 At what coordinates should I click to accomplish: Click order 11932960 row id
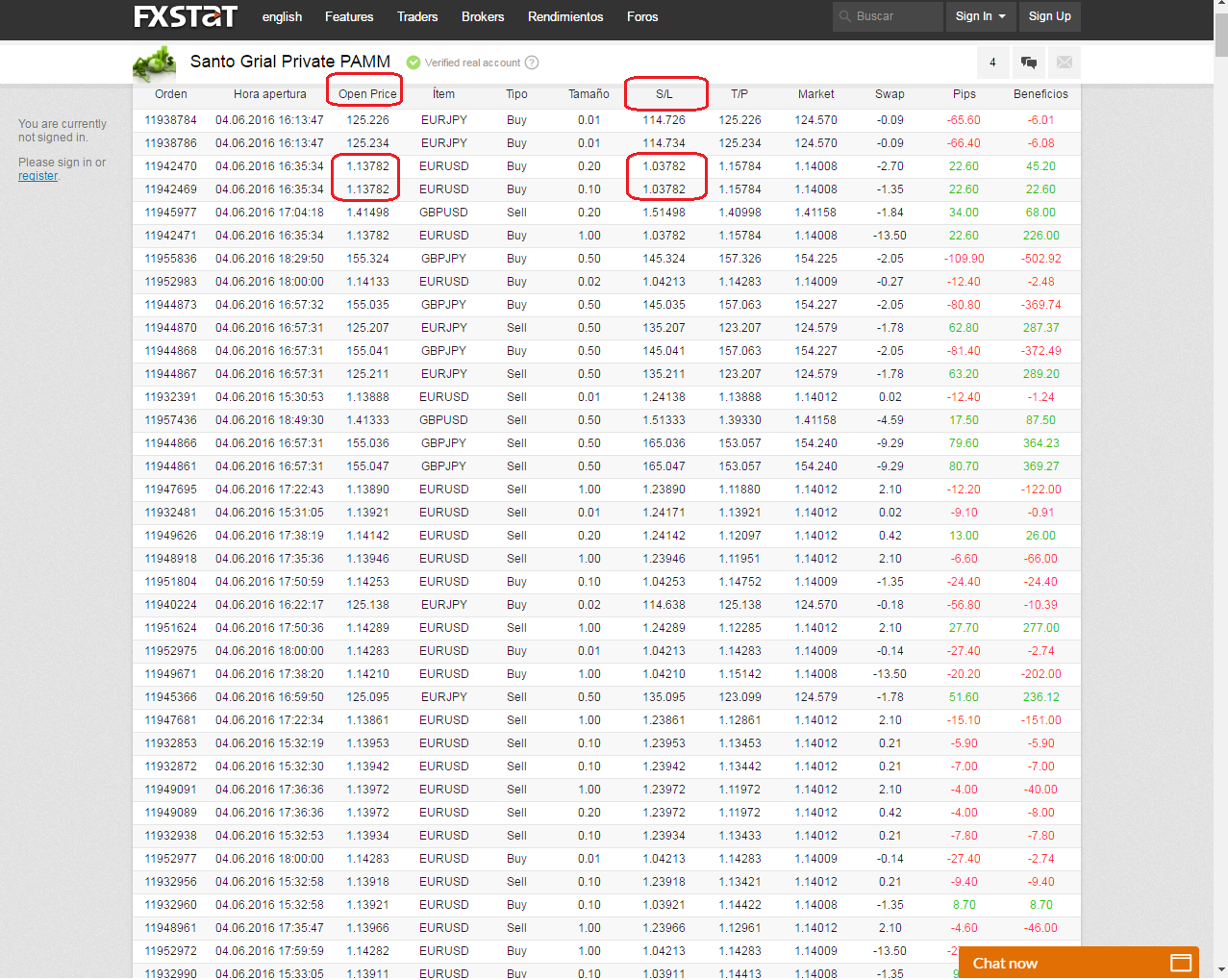(171, 905)
